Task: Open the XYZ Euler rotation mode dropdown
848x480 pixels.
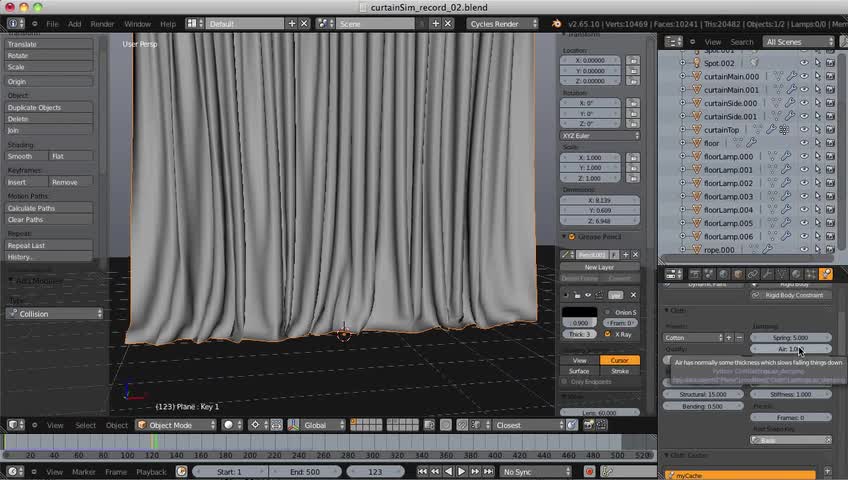Action: tap(600, 136)
